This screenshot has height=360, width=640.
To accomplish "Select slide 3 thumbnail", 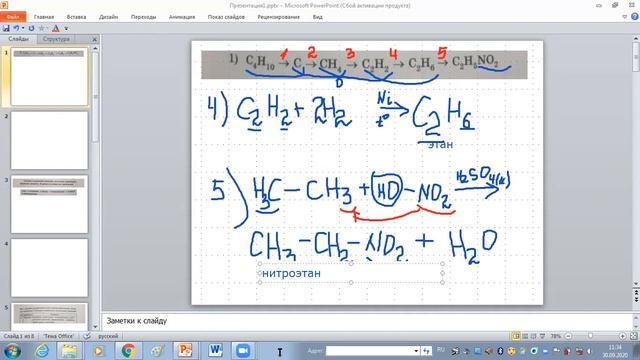I will (49, 204).
